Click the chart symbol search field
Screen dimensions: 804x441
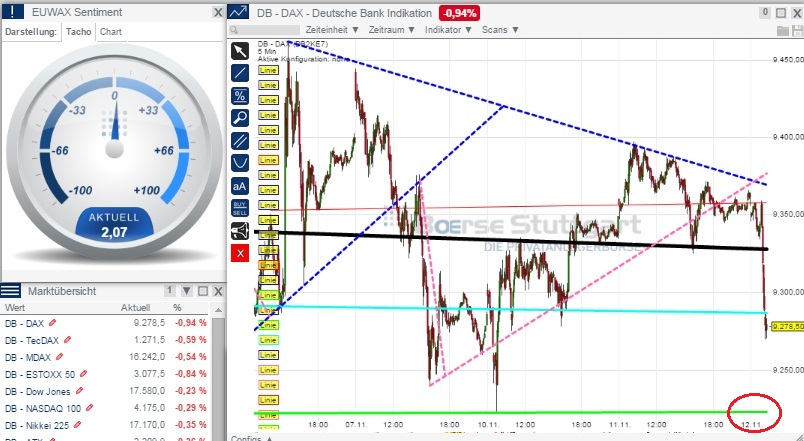point(264,30)
